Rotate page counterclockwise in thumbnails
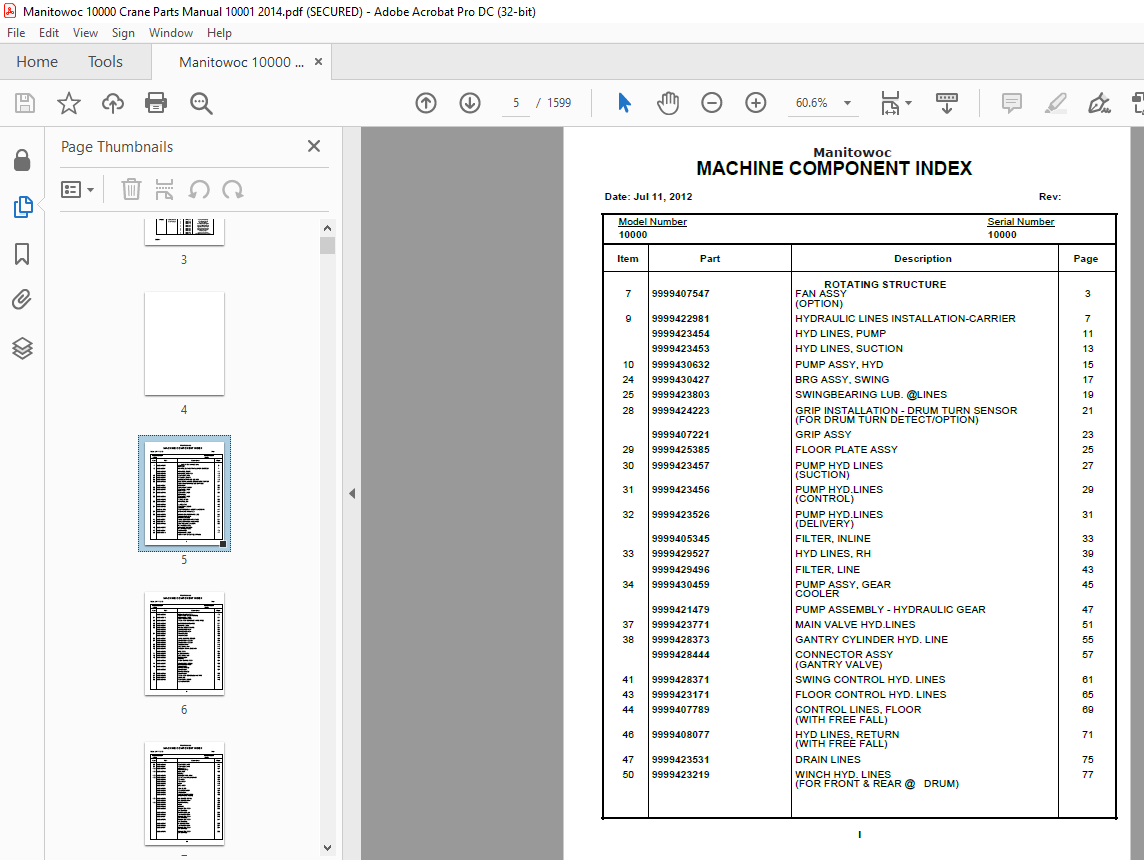The width and height of the screenshot is (1144, 860). (x=198, y=190)
